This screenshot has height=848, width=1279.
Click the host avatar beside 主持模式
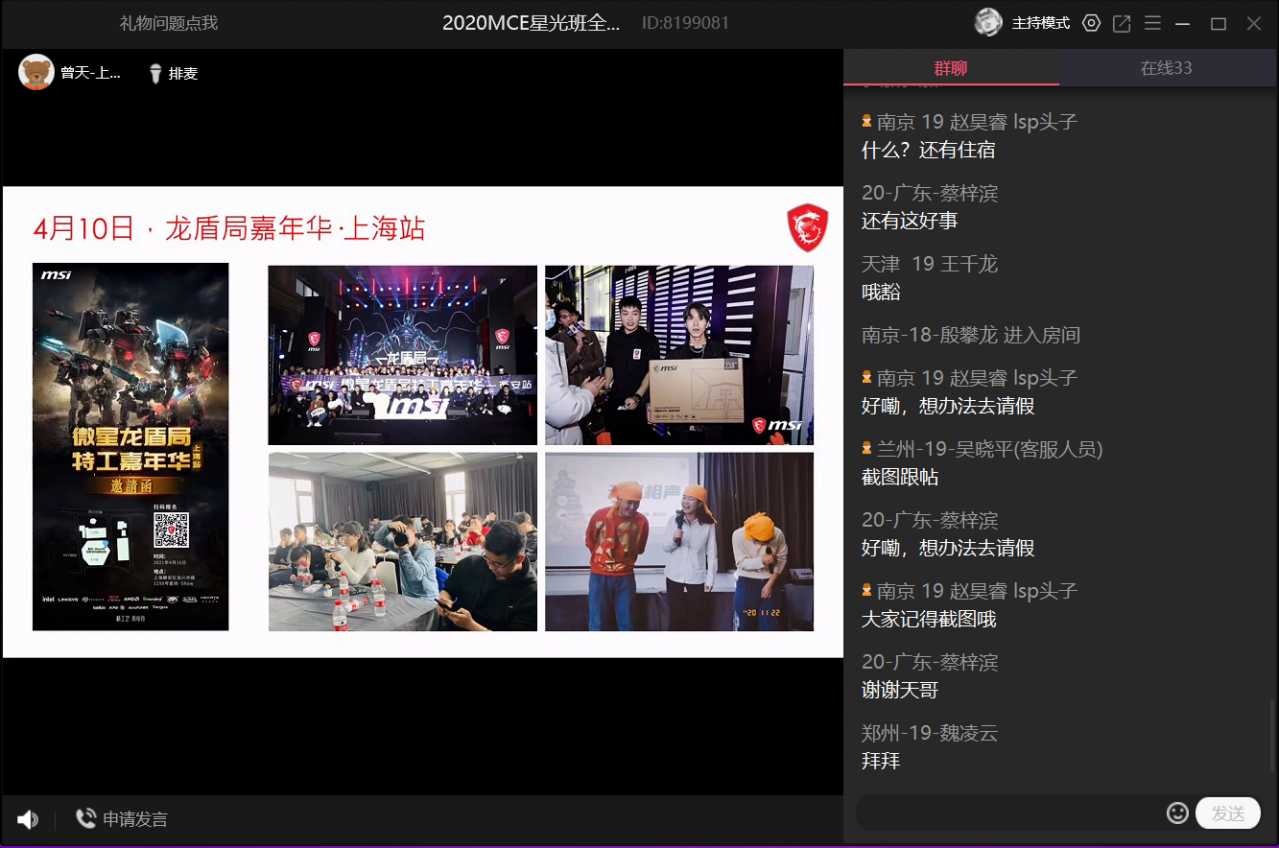tap(988, 22)
